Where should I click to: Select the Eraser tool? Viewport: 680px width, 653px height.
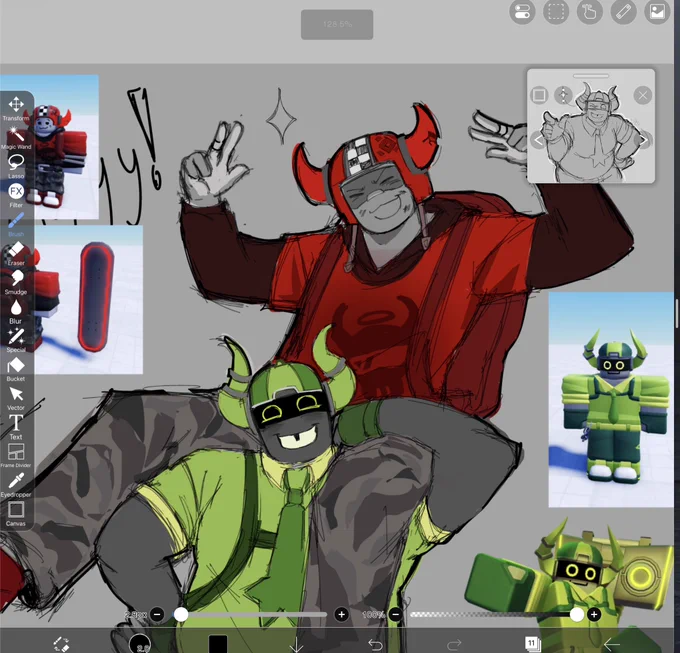(x=16, y=253)
